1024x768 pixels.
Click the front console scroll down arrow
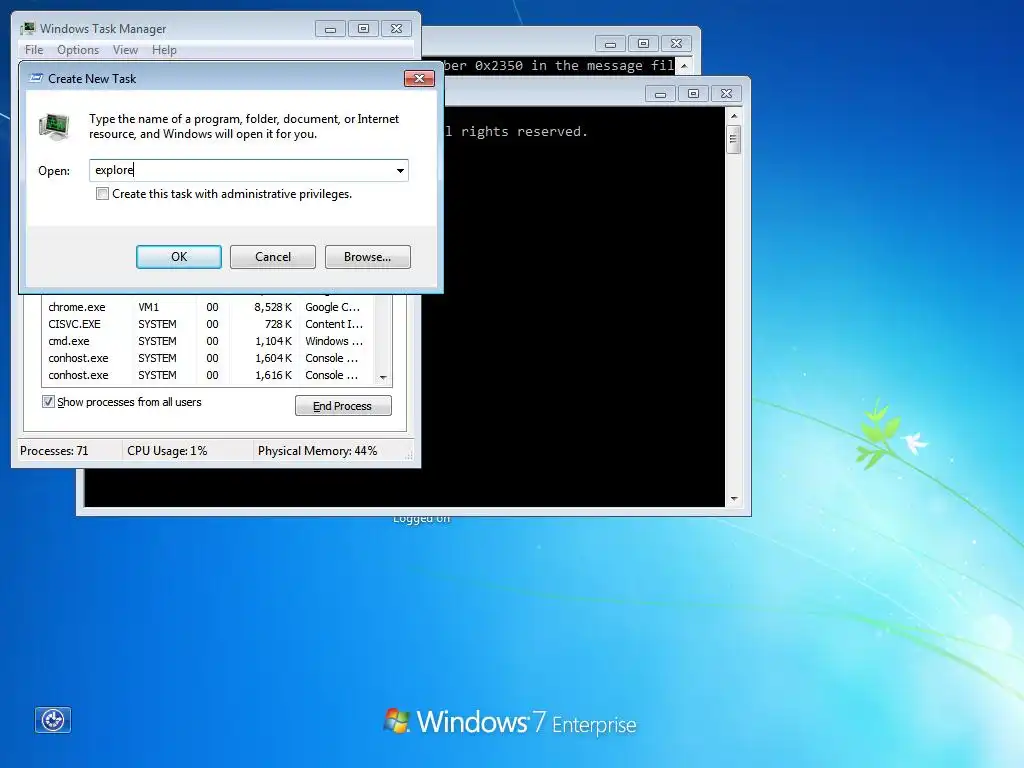point(734,499)
